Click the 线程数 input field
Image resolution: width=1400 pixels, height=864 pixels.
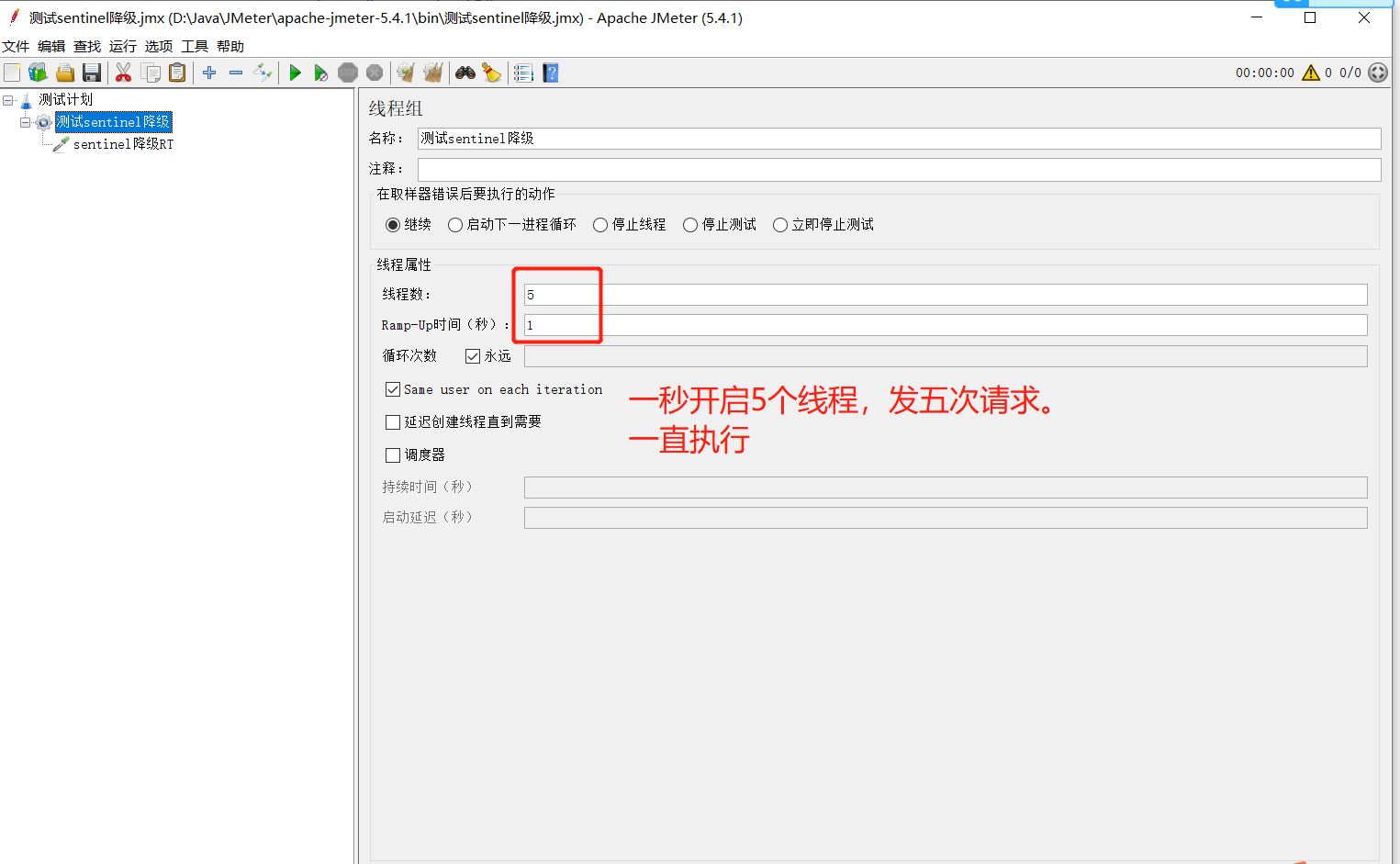click(946, 295)
